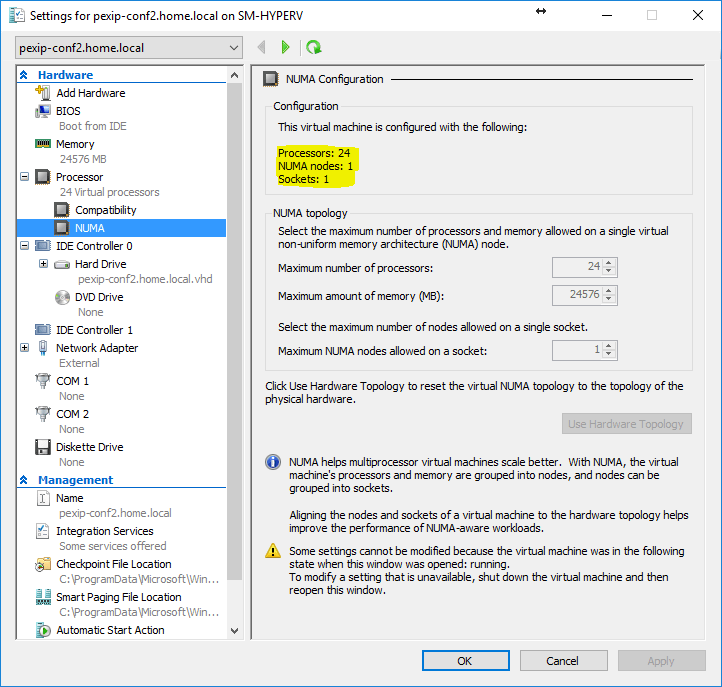Decrease maximum amount of memory spinner

coord(609,298)
